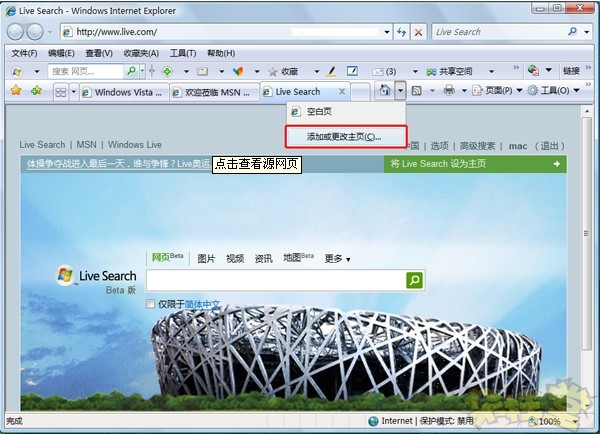Open a new blank tab
This screenshot has height=434, width=600.
pos(360,92)
